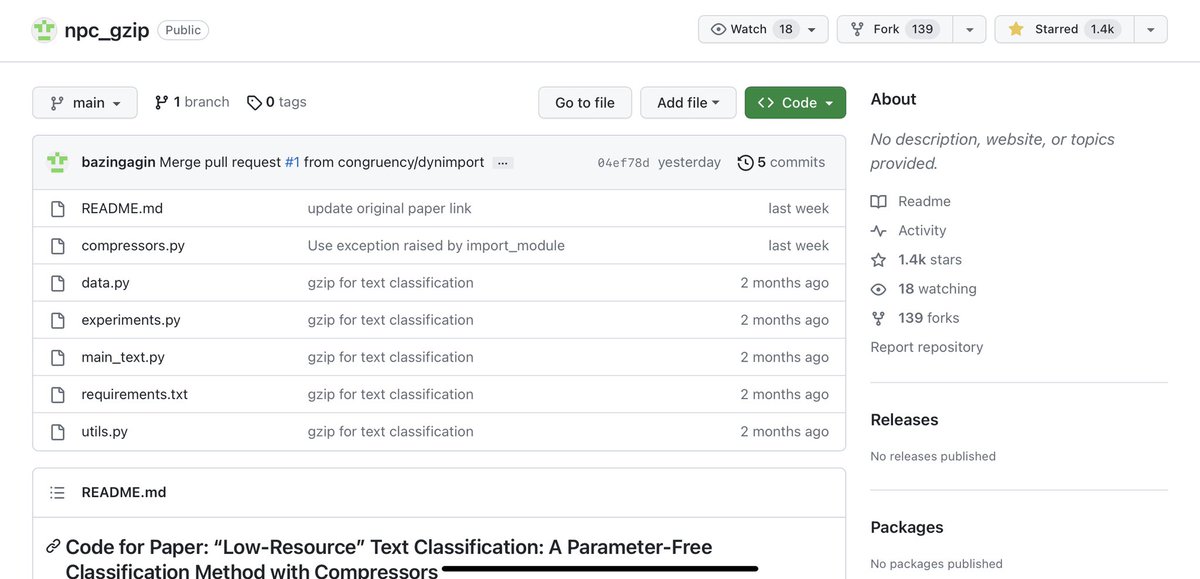This screenshot has height=579, width=1200.
Task: Open the Releases section heading
Action: (904, 420)
